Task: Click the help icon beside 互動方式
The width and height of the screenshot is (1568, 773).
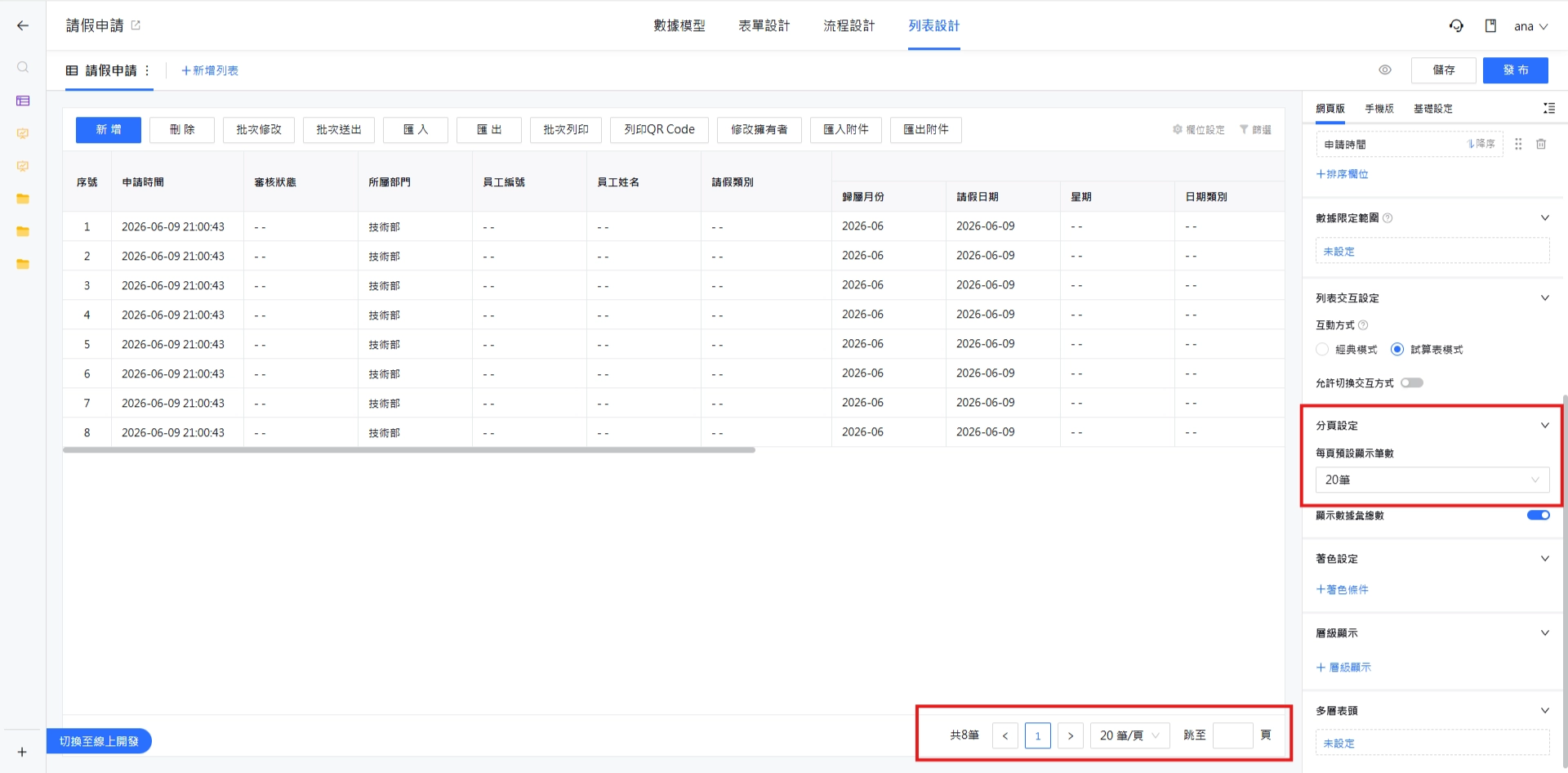Action: tap(1363, 325)
